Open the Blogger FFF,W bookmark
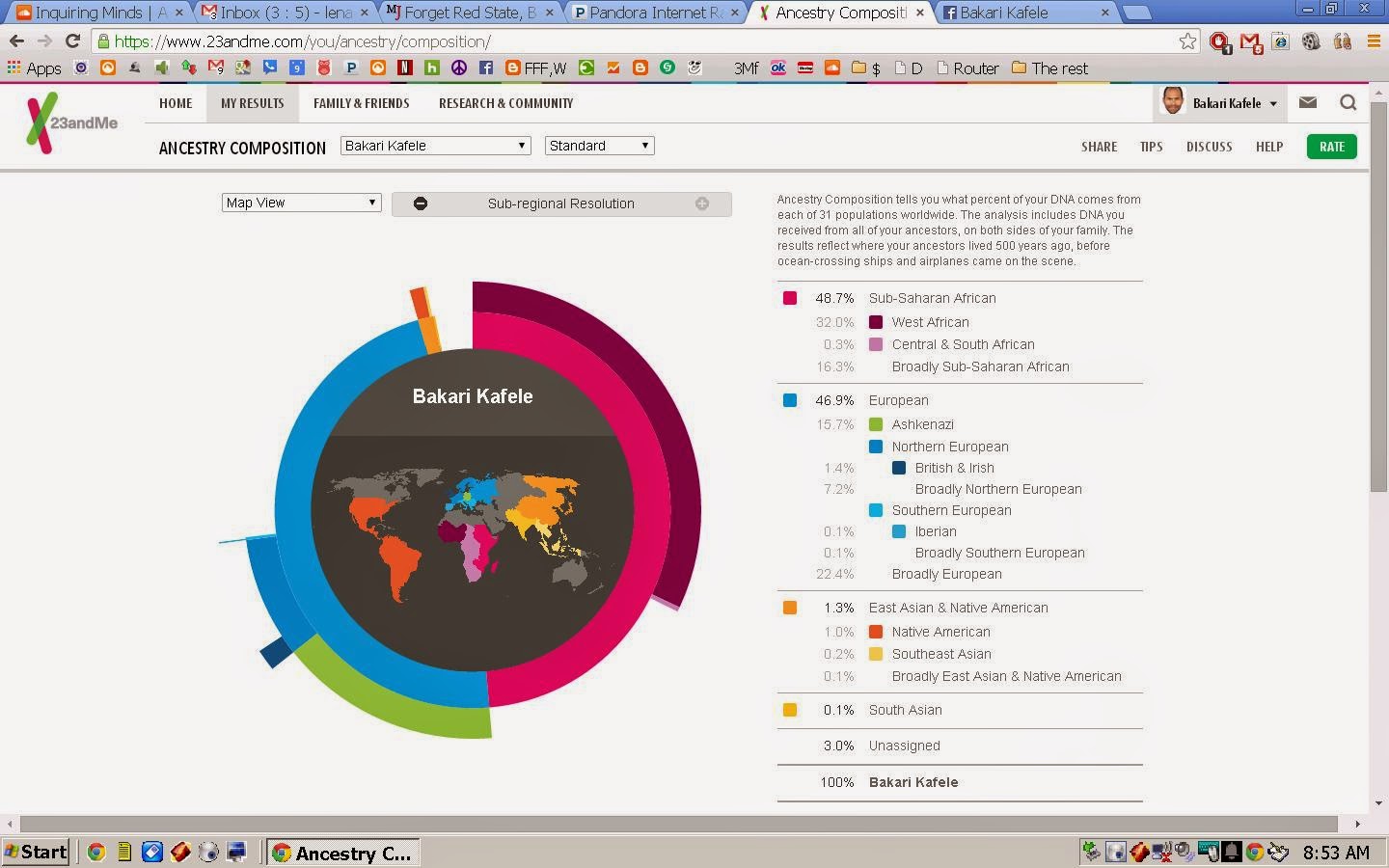 [536, 68]
